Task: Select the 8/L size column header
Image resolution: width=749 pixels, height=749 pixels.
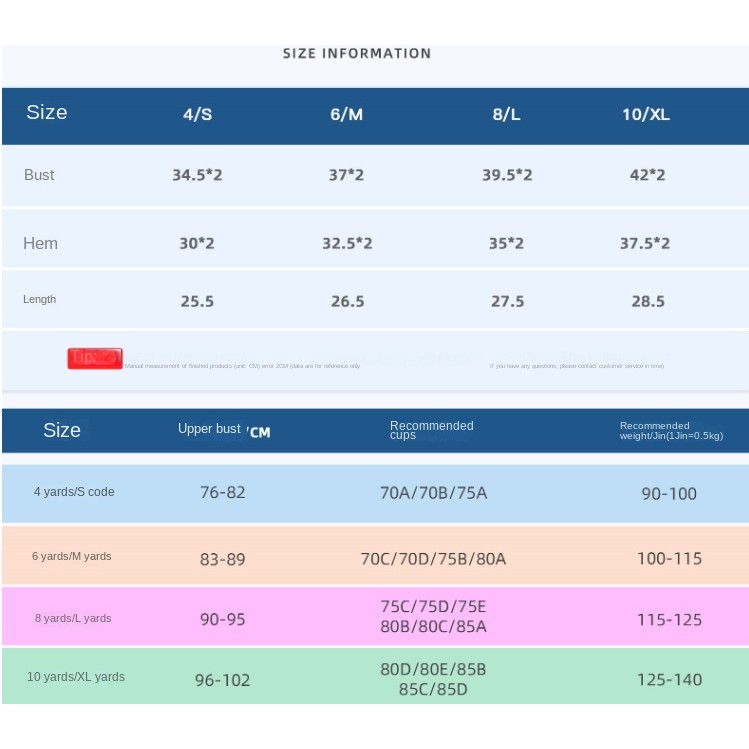Action: tap(506, 114)
